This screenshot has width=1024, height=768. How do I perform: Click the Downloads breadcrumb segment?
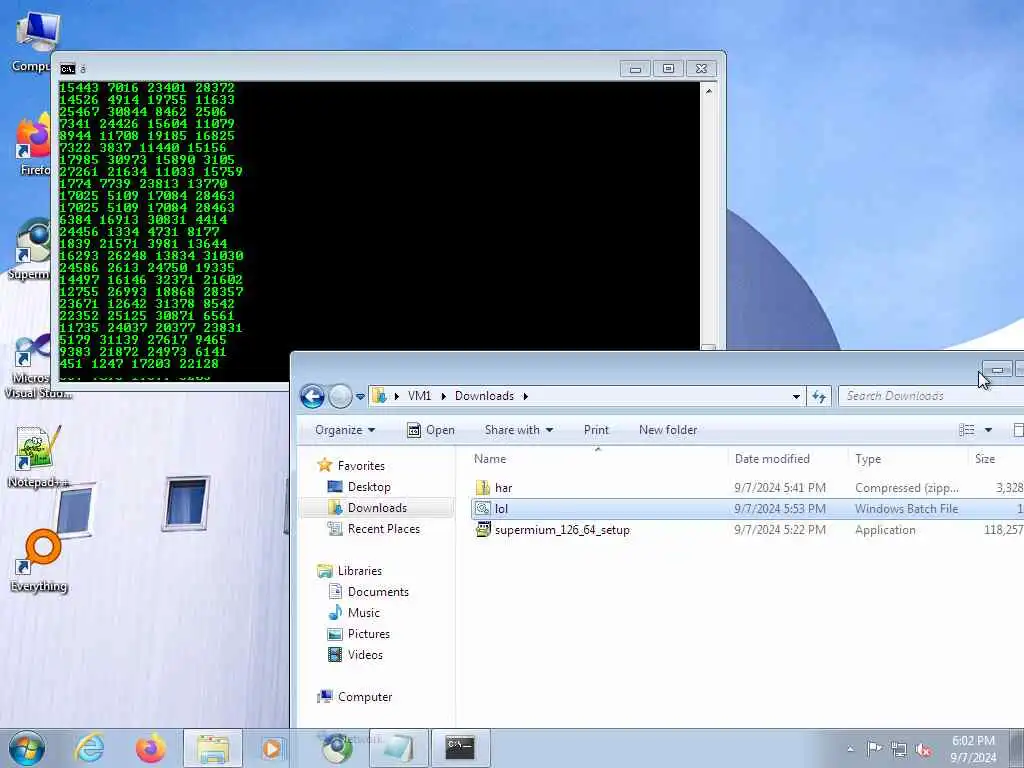point(484,396)
